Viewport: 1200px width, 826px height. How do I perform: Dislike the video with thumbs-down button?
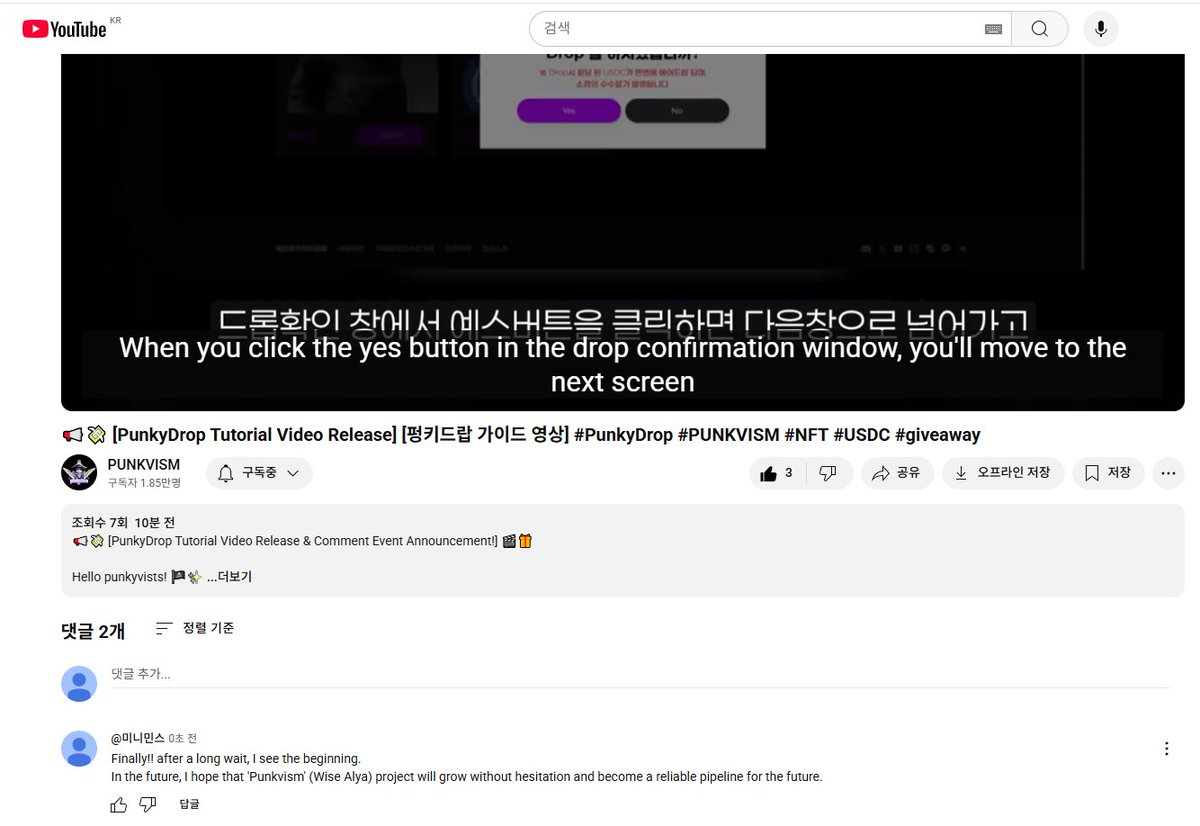point(828,473)
